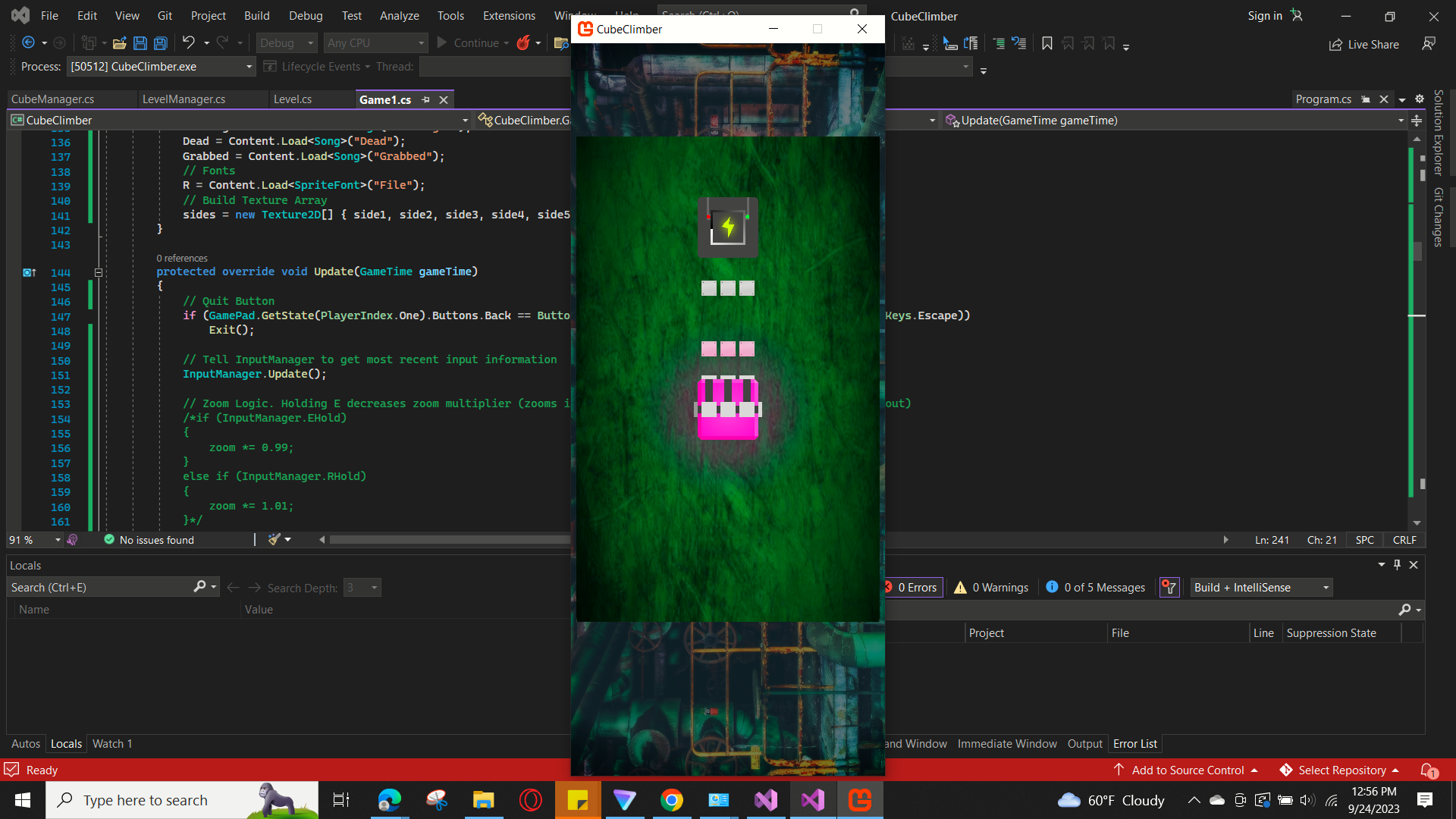
Task: Open the Debug menu
Action: (x=306, y=16)
